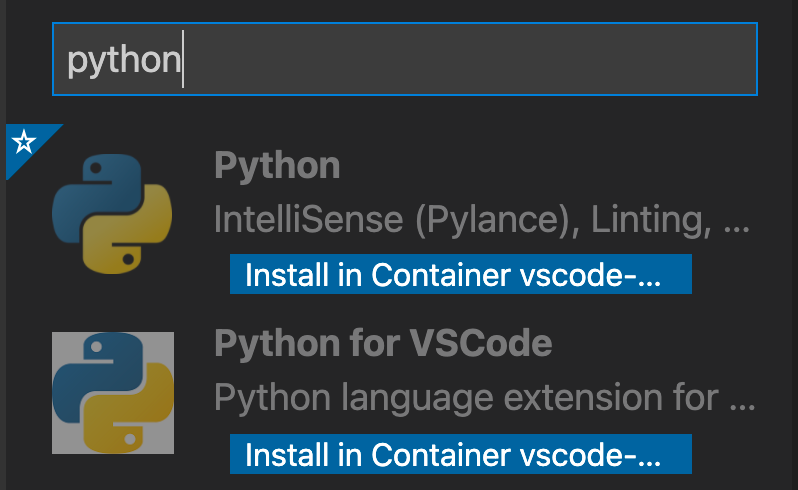Click the Python extension logo icon
Viewport: 798px width, 490px height.
pyautogui.click(x=112, y=213)
